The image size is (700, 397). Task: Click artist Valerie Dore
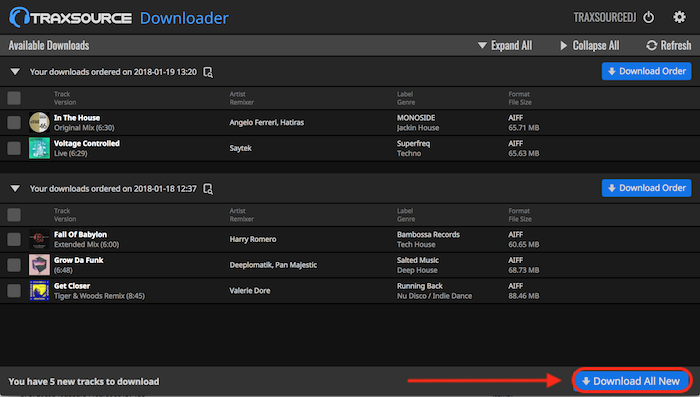[250, 291]
